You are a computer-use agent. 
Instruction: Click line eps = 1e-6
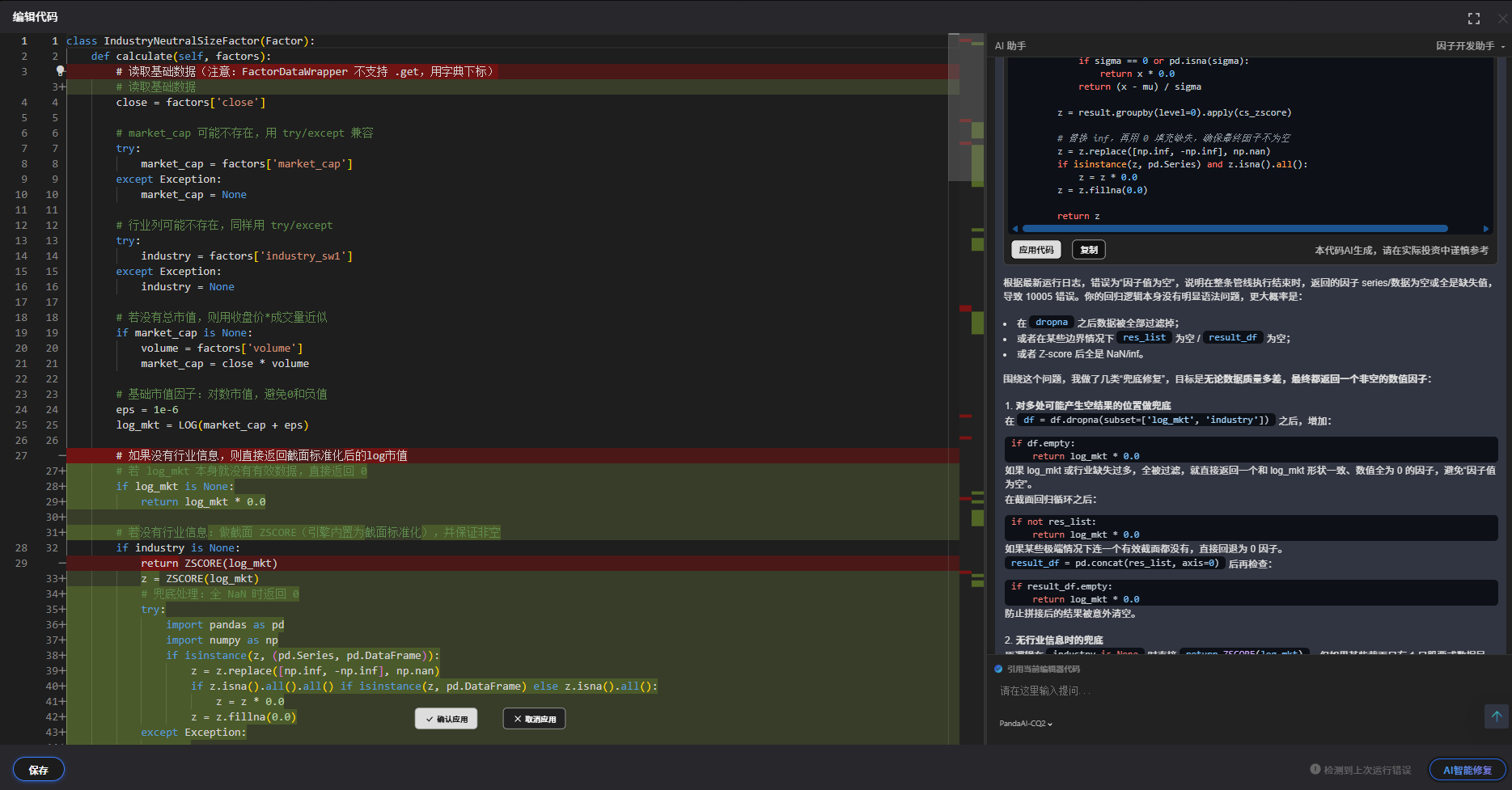147,409
